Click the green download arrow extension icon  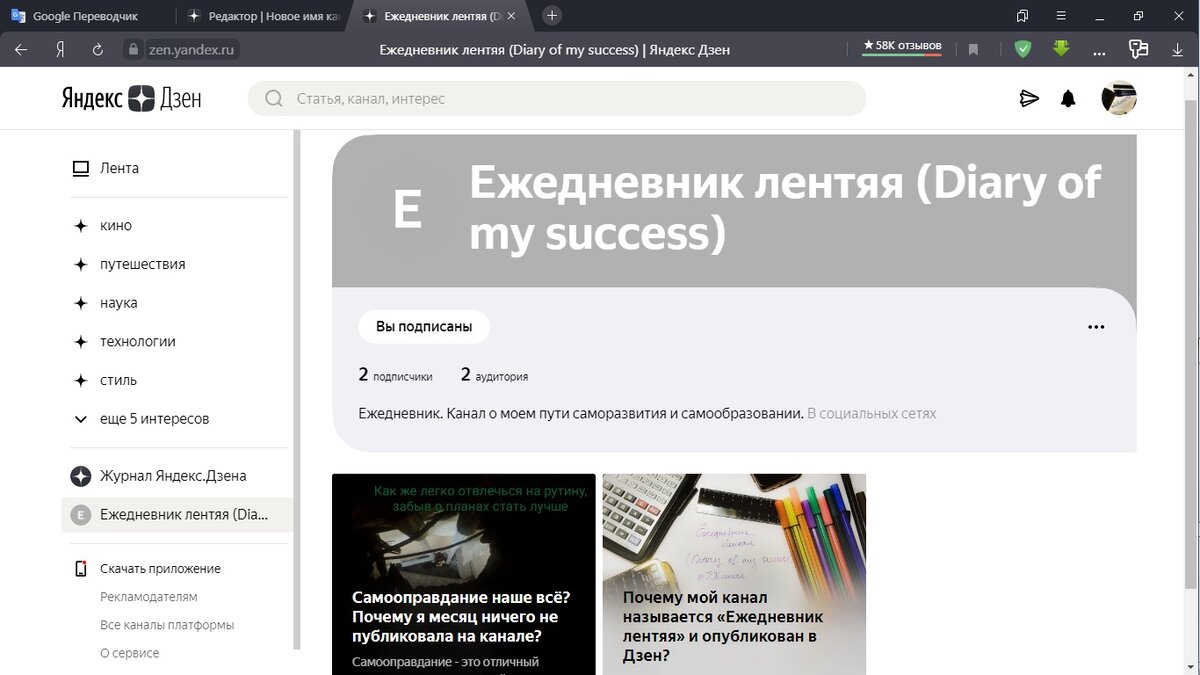tap(1061, 48)
